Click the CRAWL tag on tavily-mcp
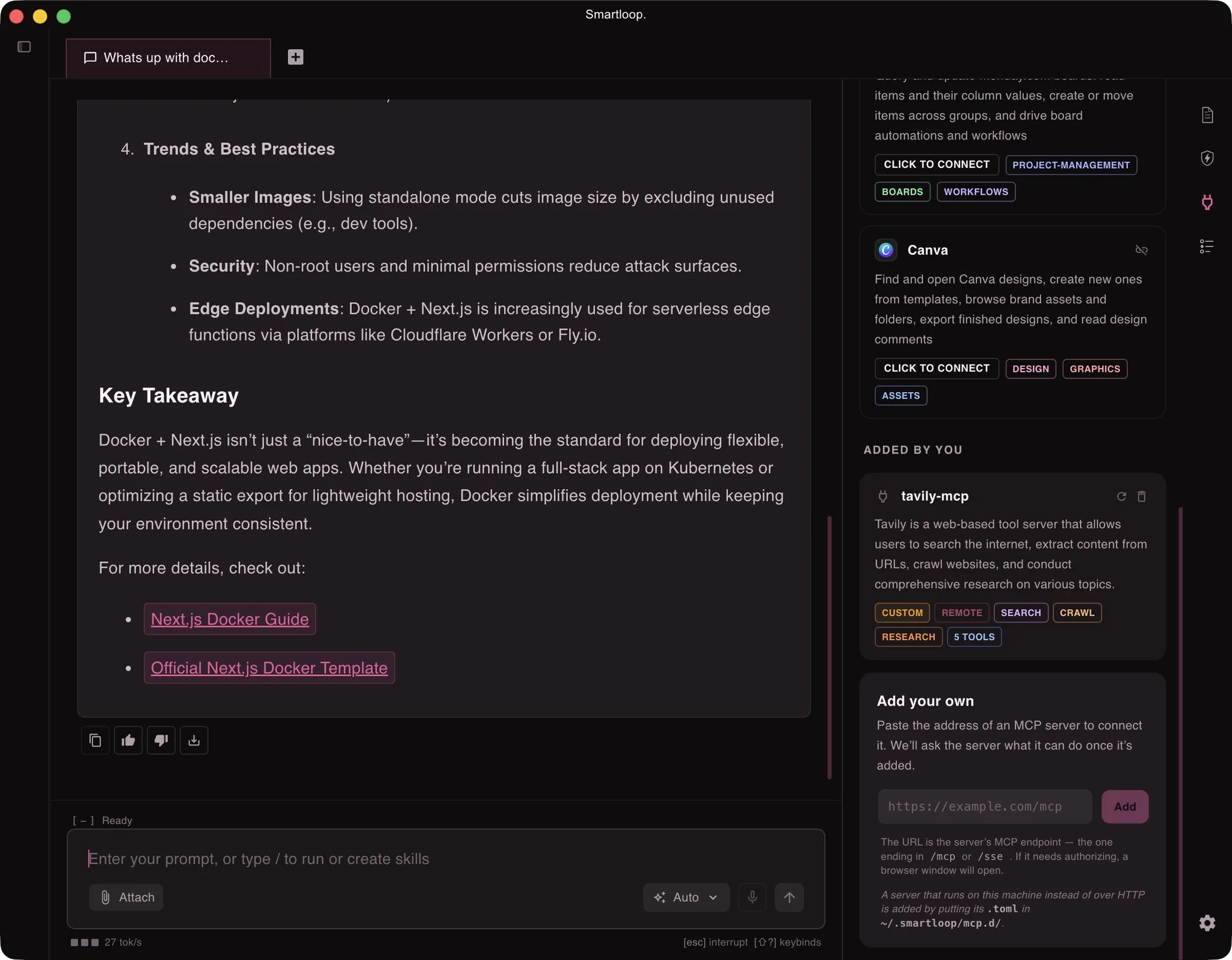 pyautogui.click(x=1077, y=613)
